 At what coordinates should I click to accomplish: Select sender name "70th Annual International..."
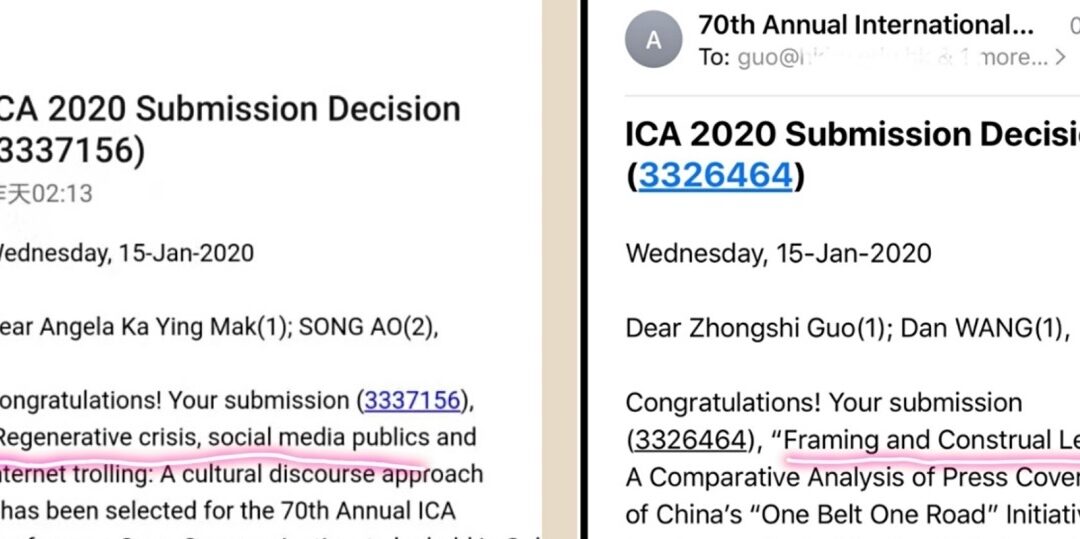[866, 25]
